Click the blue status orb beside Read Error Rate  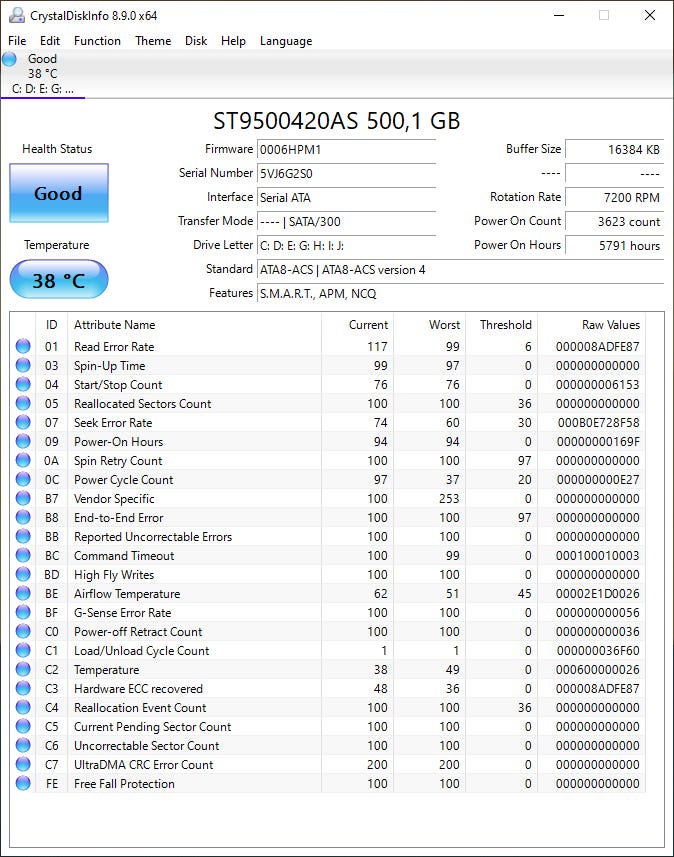coord(23,347)
